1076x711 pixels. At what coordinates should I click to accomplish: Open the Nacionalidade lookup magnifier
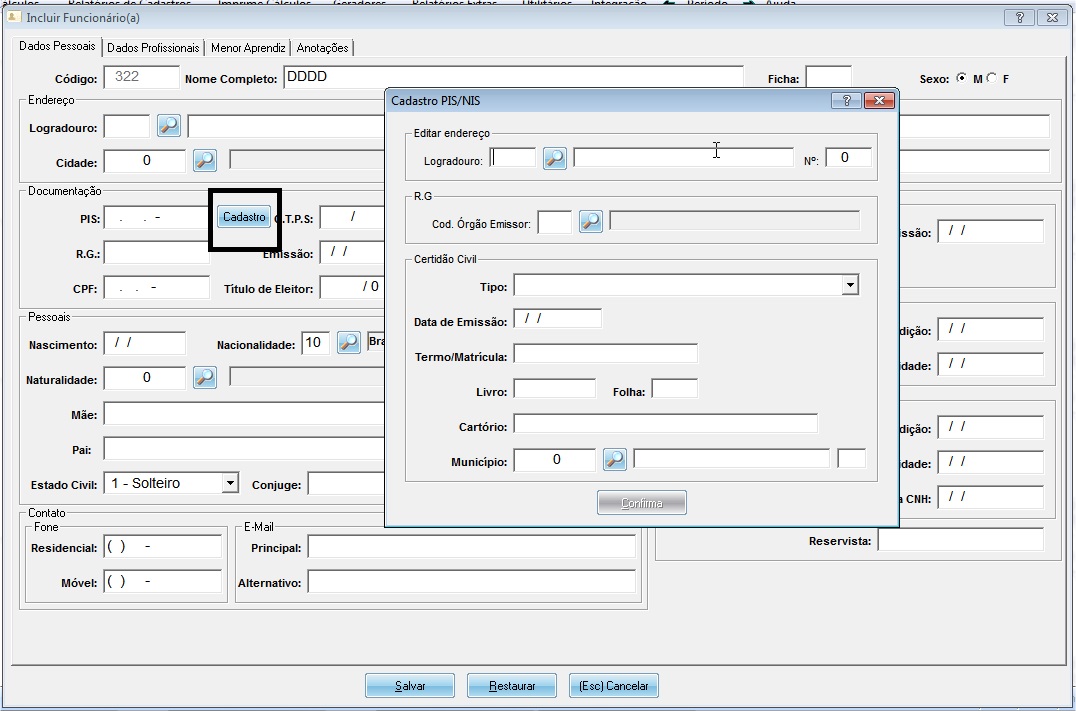(x=348, y=343)
